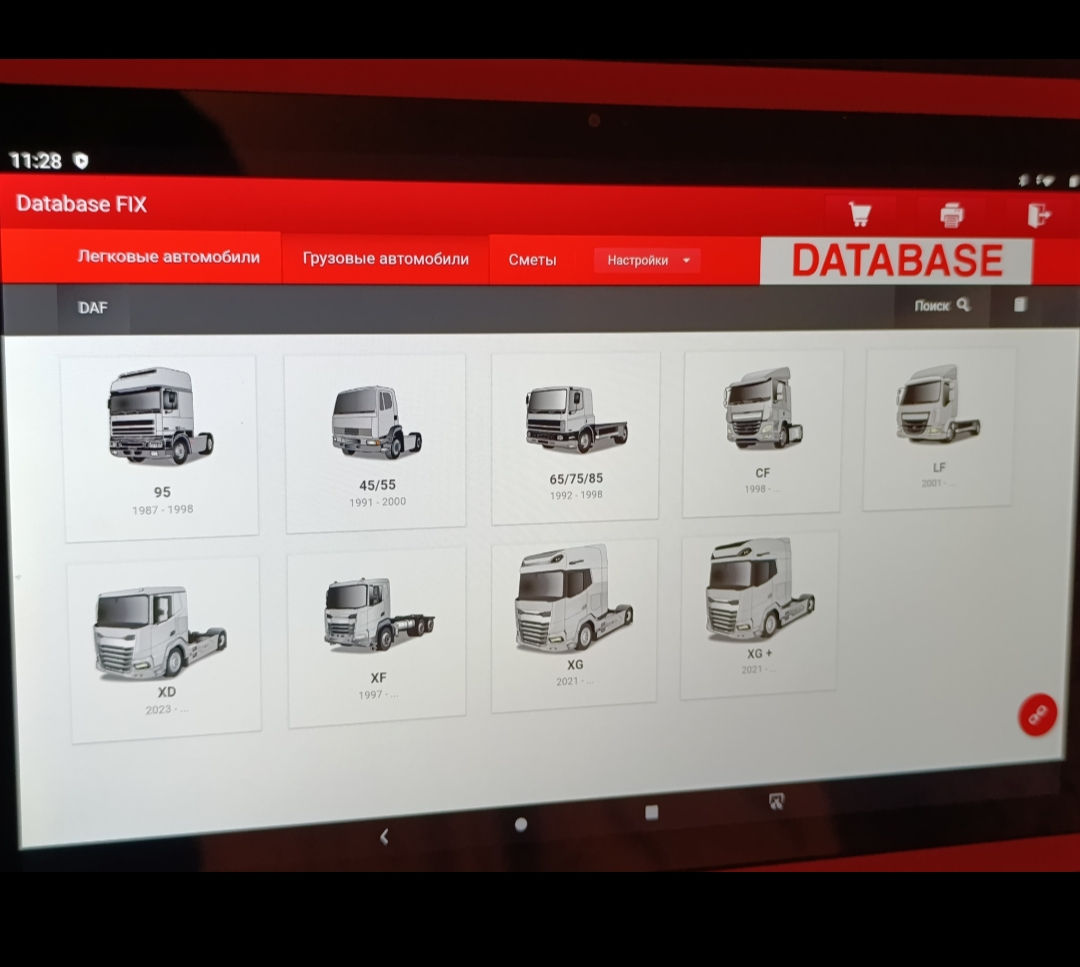Tap the Android recent apps square
This screenshot has width=1080, height=967.
click(x=652, y=813)
